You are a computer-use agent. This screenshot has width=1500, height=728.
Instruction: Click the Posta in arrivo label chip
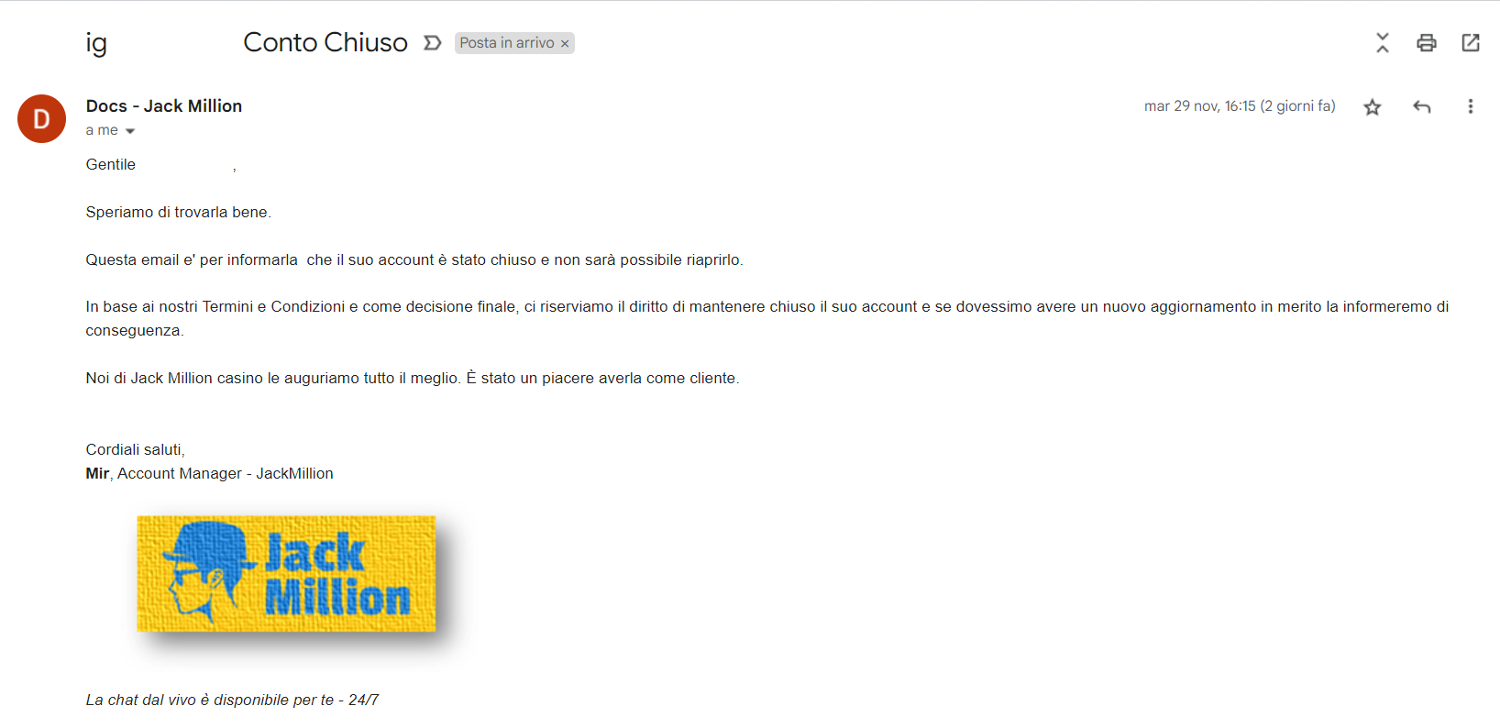click(507, 43)
